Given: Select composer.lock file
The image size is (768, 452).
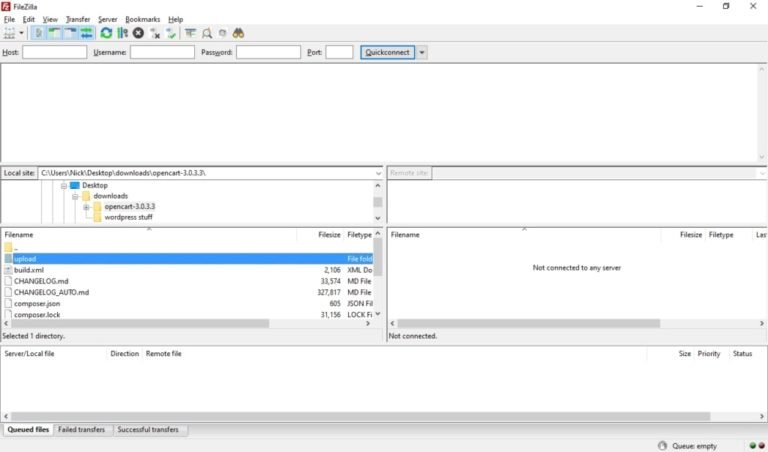Looking at the screenshot, I should click(x=188, y=314).
